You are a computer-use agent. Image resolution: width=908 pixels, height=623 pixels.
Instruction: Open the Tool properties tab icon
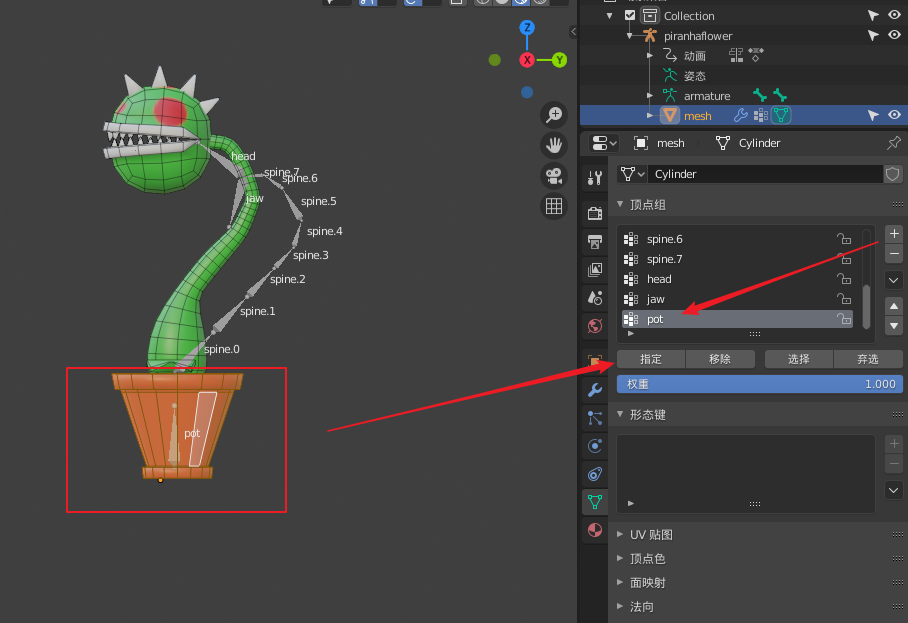pos(595,178)
